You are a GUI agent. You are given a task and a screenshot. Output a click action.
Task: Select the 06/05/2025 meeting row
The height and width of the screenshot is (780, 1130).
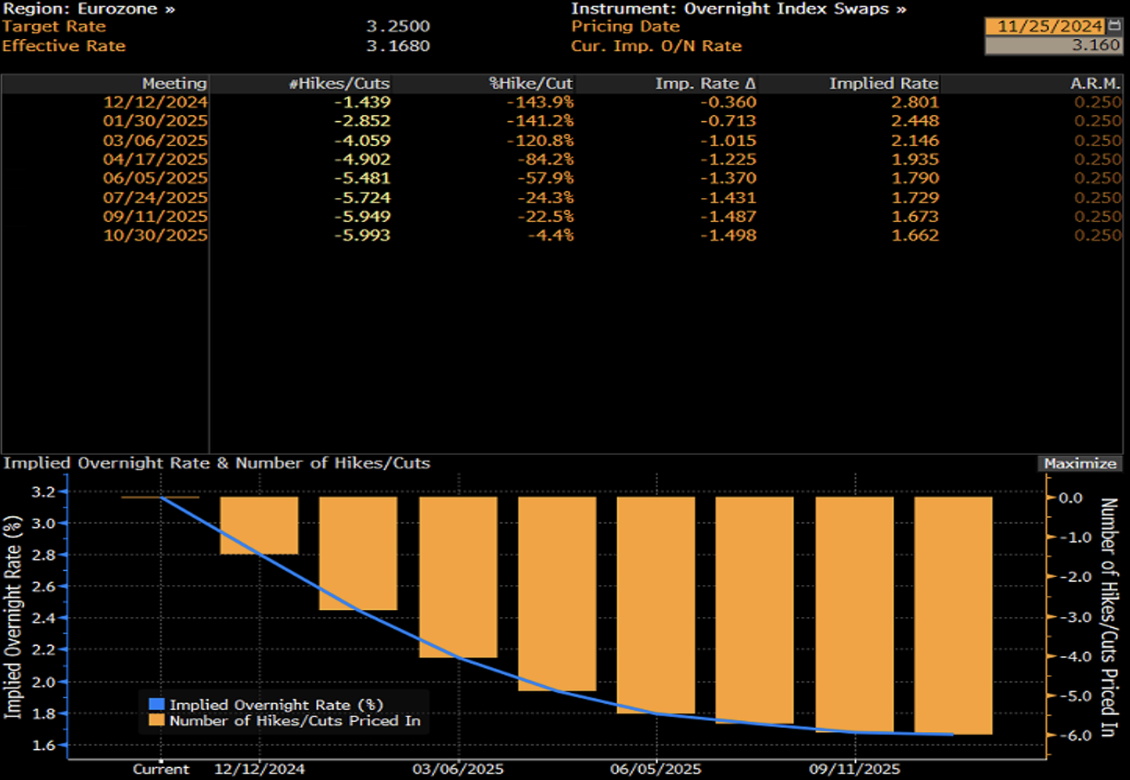pos(562,178)
